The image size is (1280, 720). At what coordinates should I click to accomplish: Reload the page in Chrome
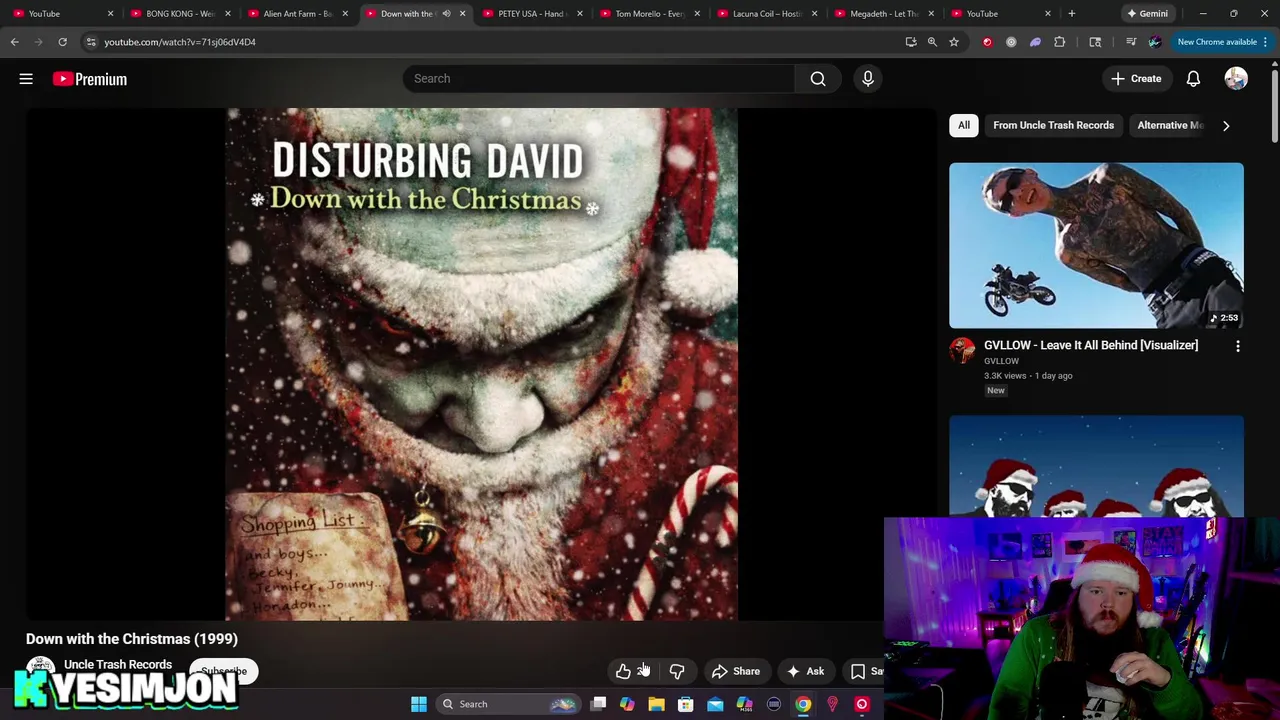[62, 42]
